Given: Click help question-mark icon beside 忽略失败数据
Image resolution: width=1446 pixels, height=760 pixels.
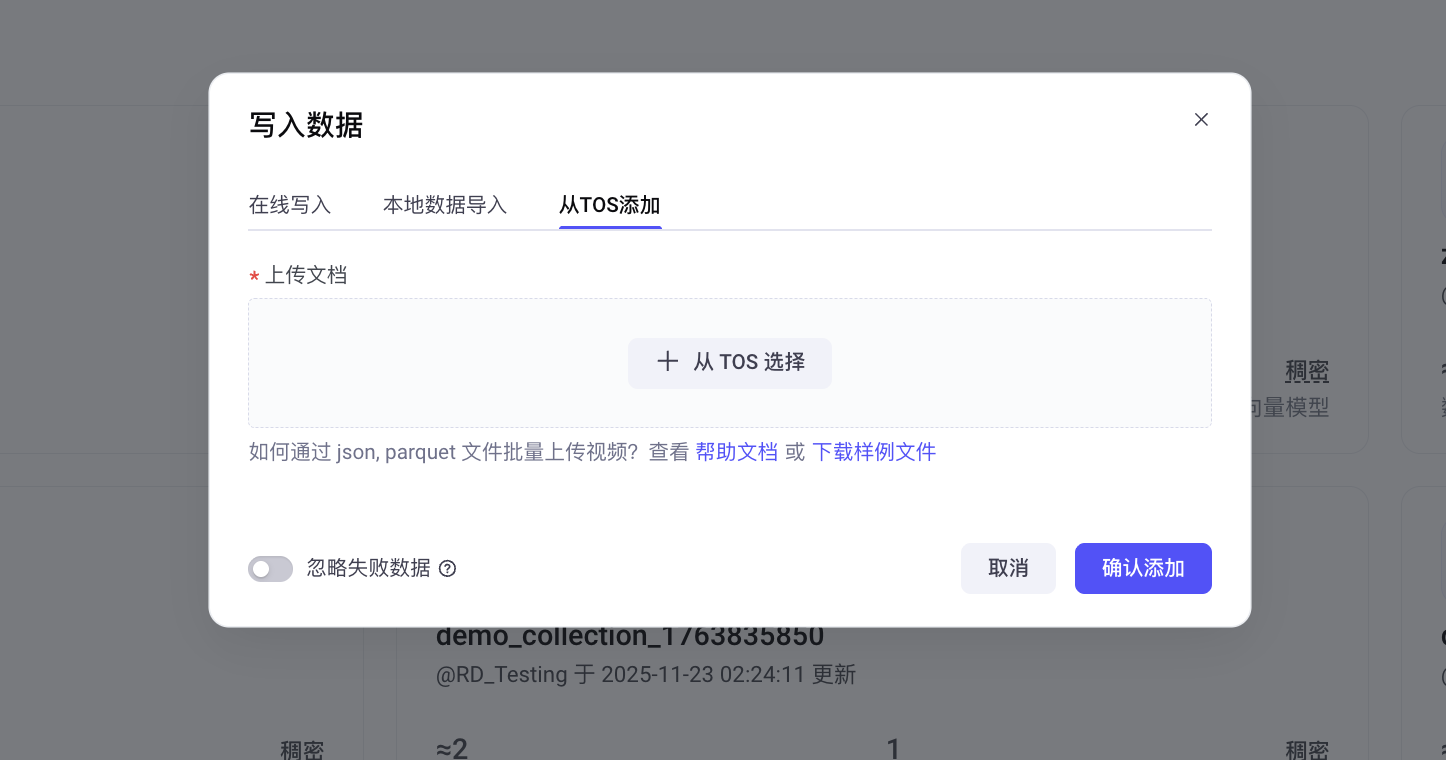Looking at the screenshot, I should click(448, 569).
